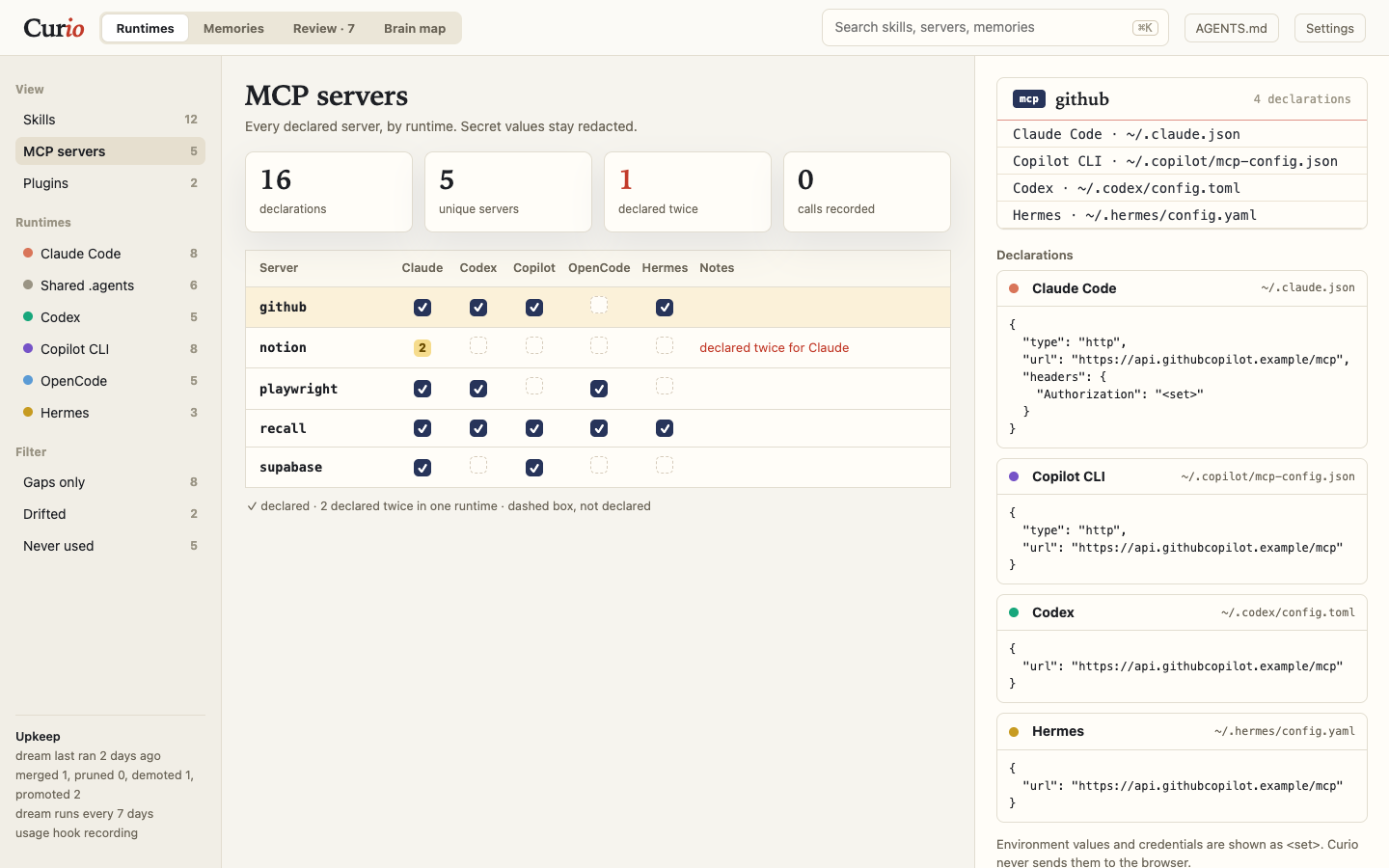Viewport: 1389px width, 868px height.
Task: Click 'declared twice for Claude' note
Action: pyautogui.click(x=774, y=348)
